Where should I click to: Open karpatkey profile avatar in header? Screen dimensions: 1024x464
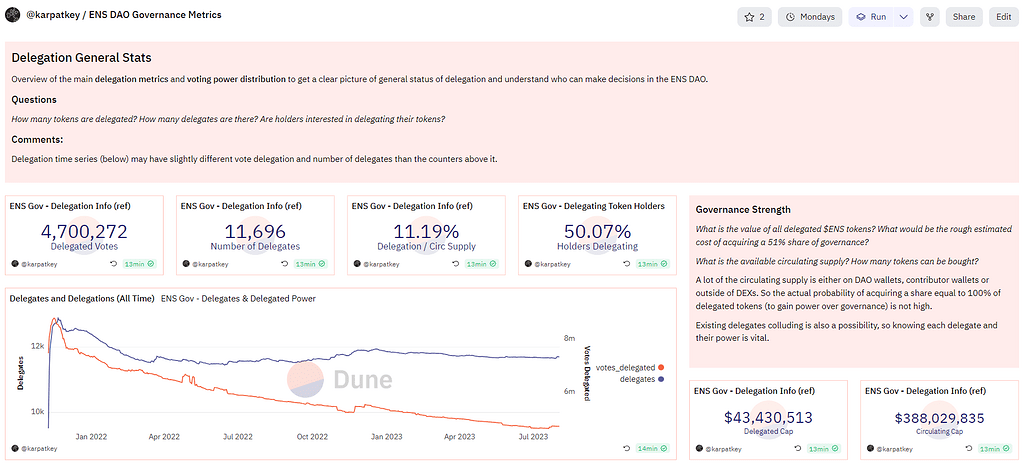[x=12, y=15]
